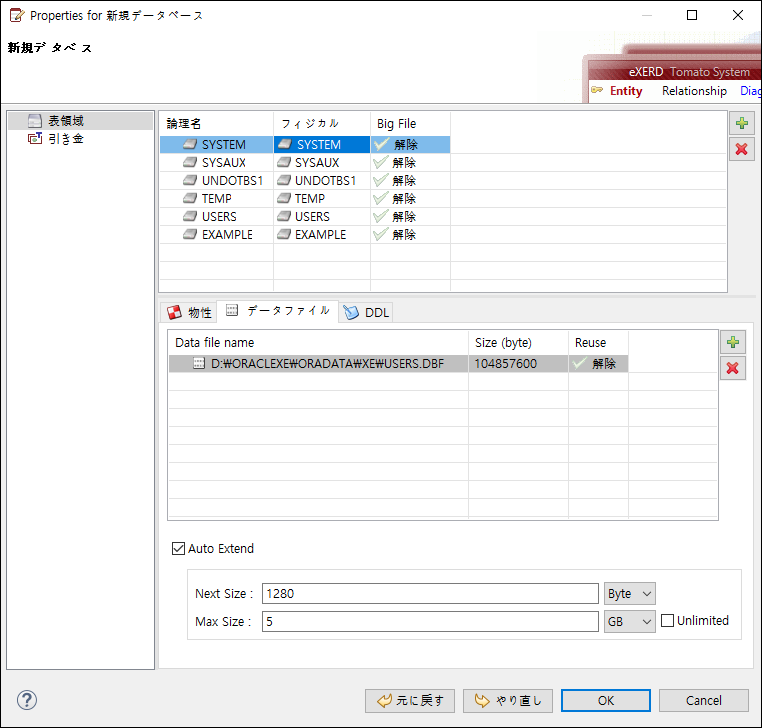Click the UNDOTBS1 physical name disk icon
The width and height of the screenshot is (762, 728).
tap(284, 180)
